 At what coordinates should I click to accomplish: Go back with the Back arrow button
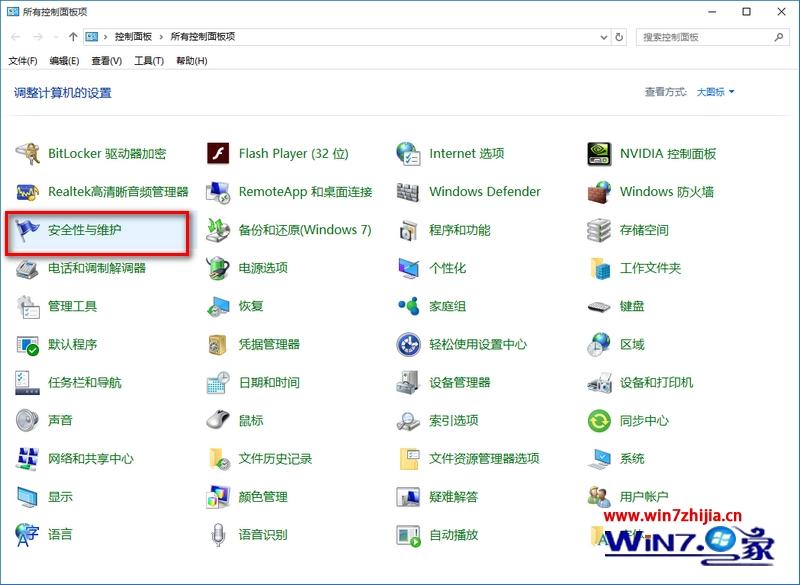16,37
